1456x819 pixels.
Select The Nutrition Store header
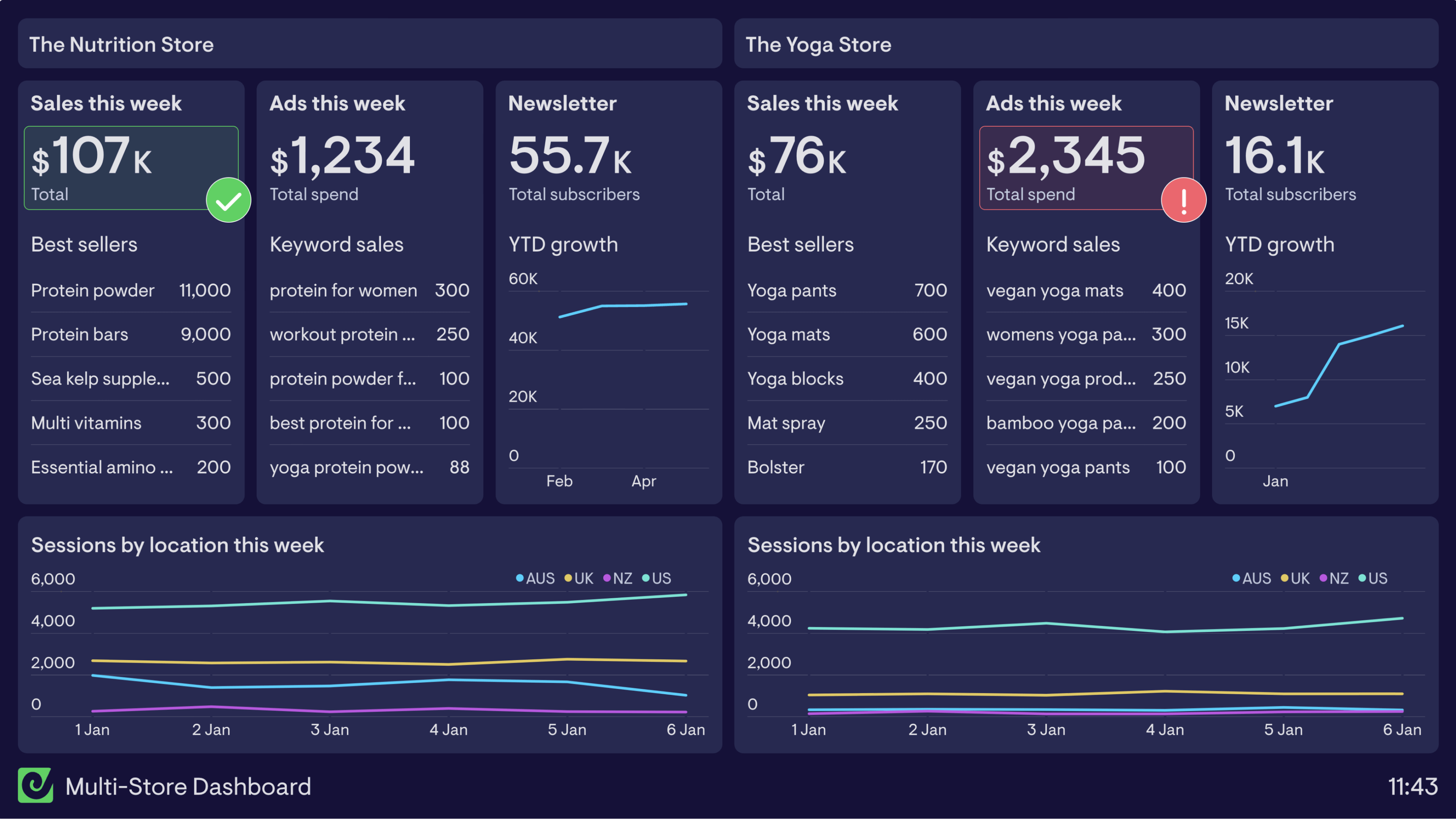coord(121,44)
